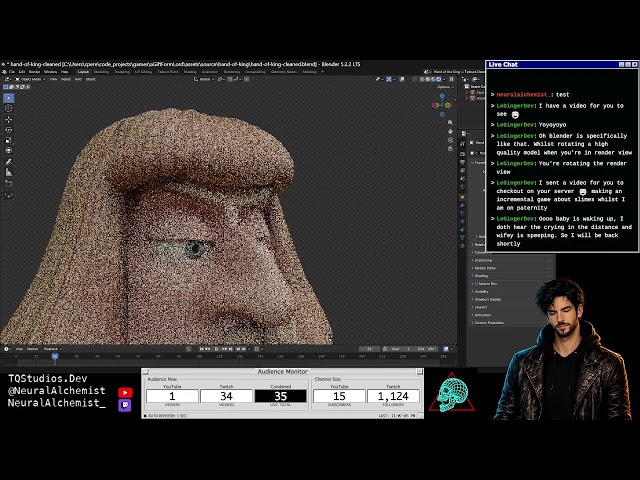
Task: Click the green Y axis gizmo handle
Action: (x=448, y=105)
